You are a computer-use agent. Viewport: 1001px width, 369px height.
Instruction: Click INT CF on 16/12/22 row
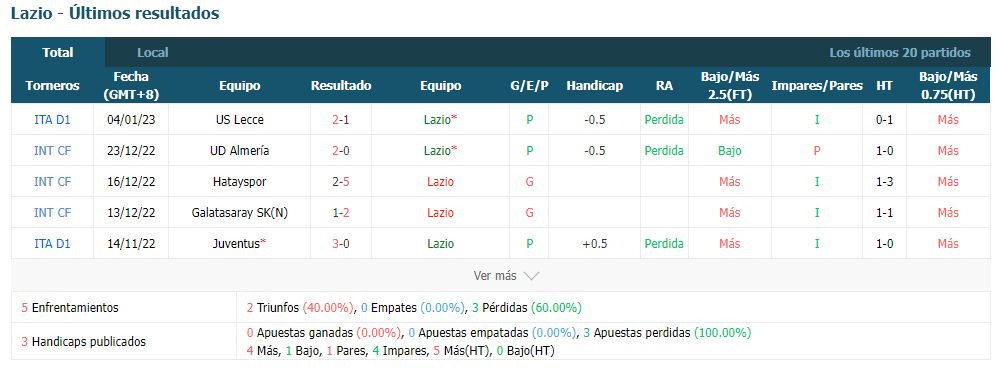tap(52, 182)
